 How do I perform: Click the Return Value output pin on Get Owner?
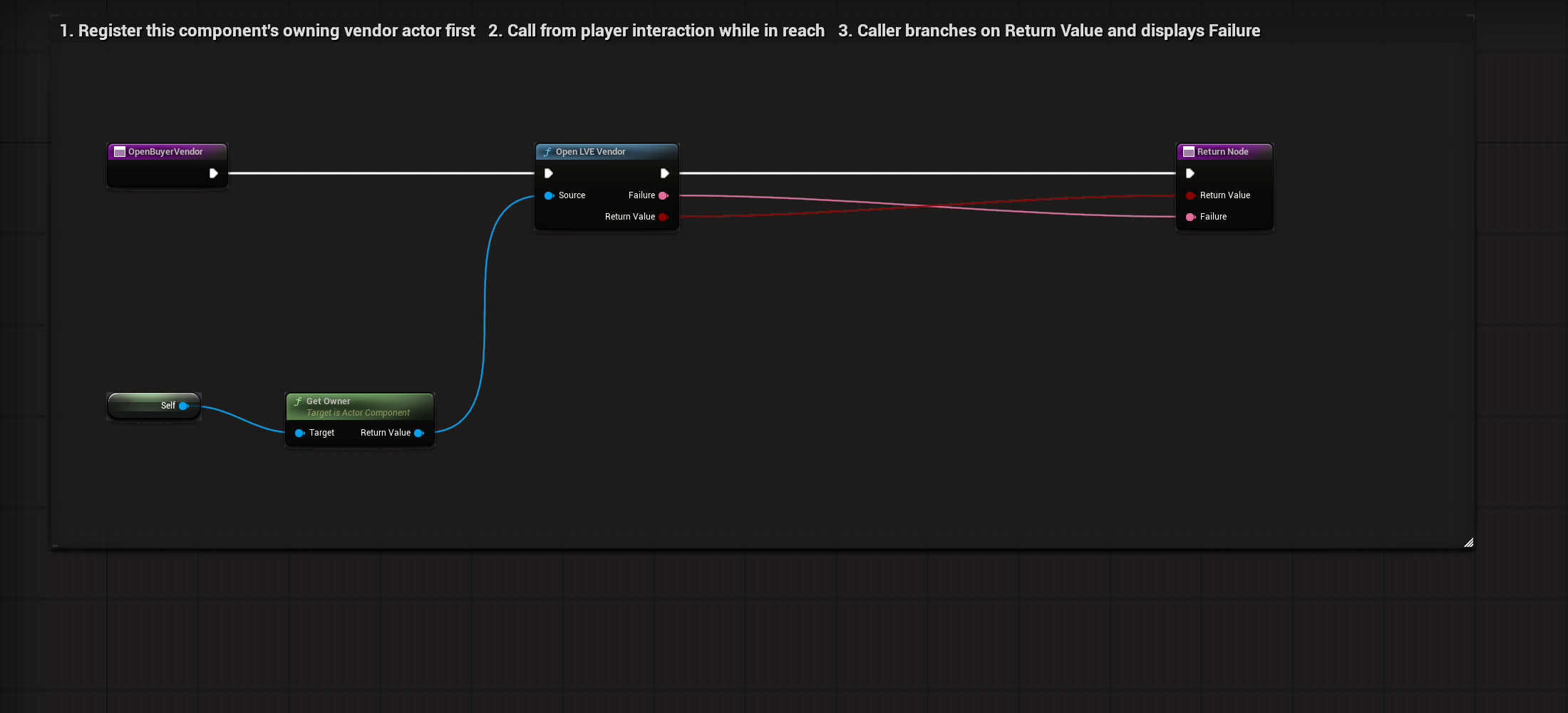[x=419, y=433]
